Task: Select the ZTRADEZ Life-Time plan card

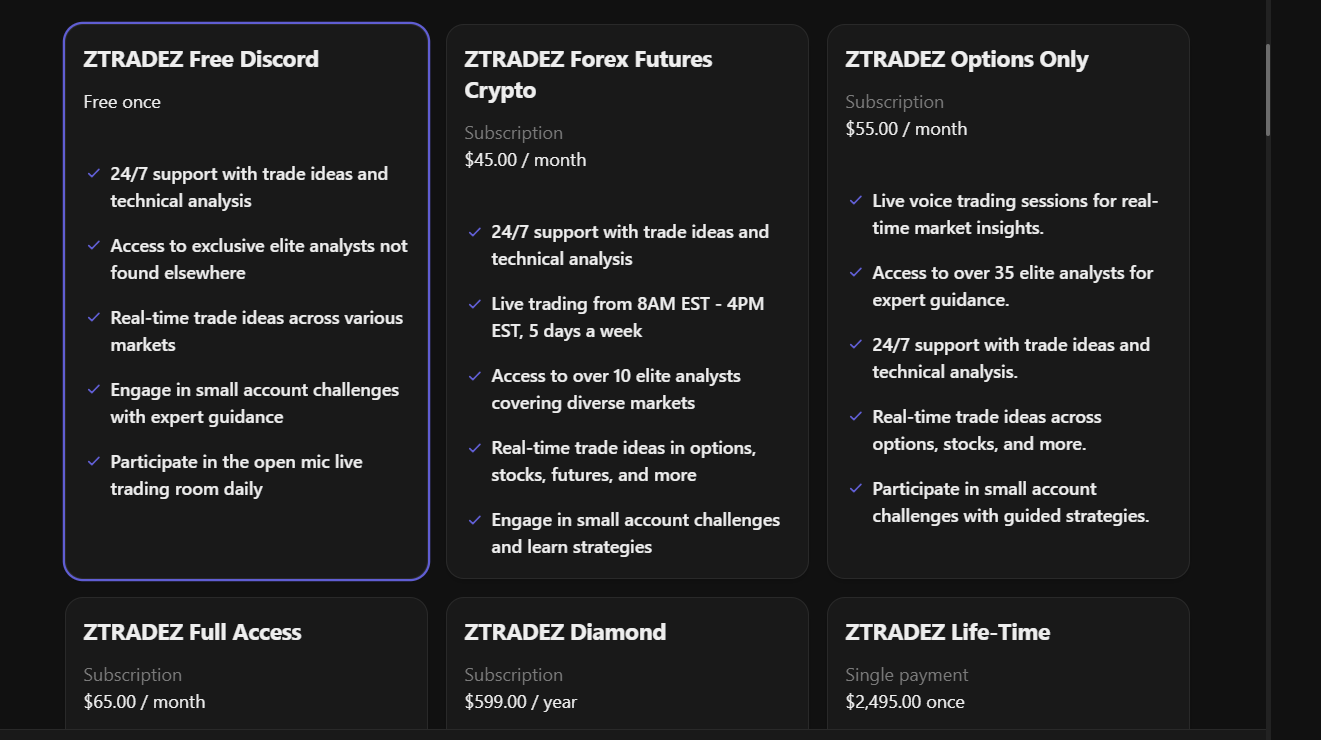Action: (x=1008, y=665)
